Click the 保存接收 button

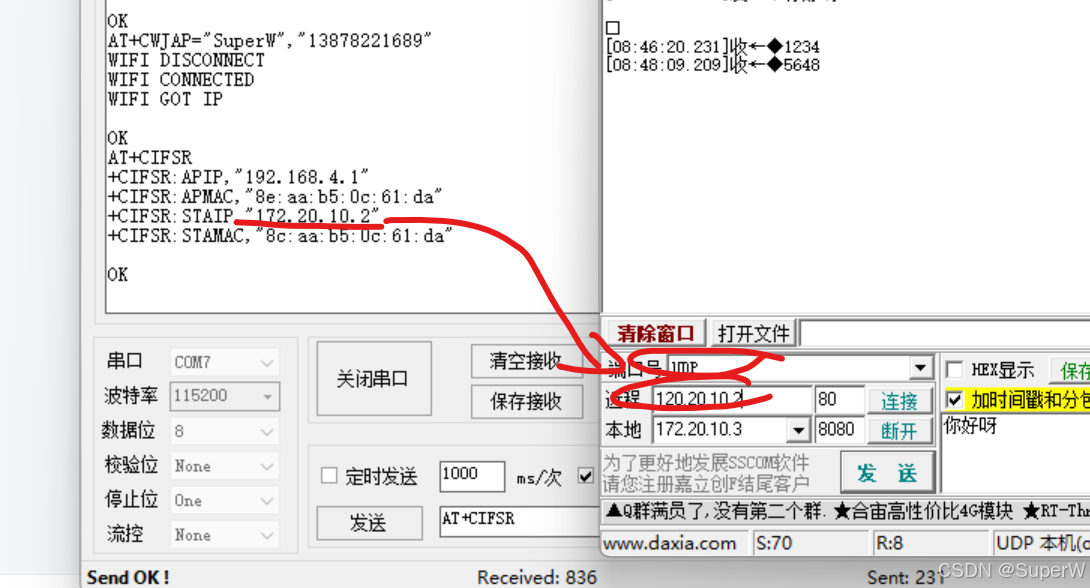pos(526,401)
